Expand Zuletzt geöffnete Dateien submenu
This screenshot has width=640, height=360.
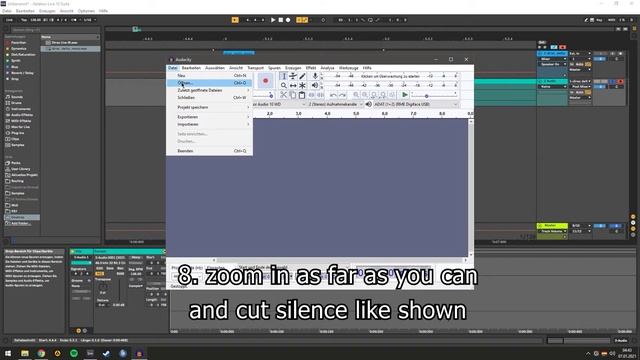pyautogui.click(x=209, y=90)
